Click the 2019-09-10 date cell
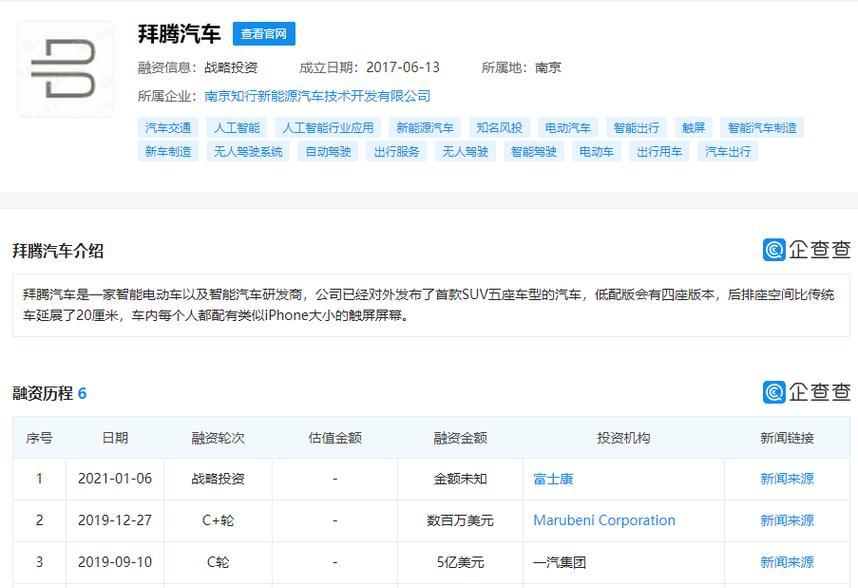 click(115, 562)
